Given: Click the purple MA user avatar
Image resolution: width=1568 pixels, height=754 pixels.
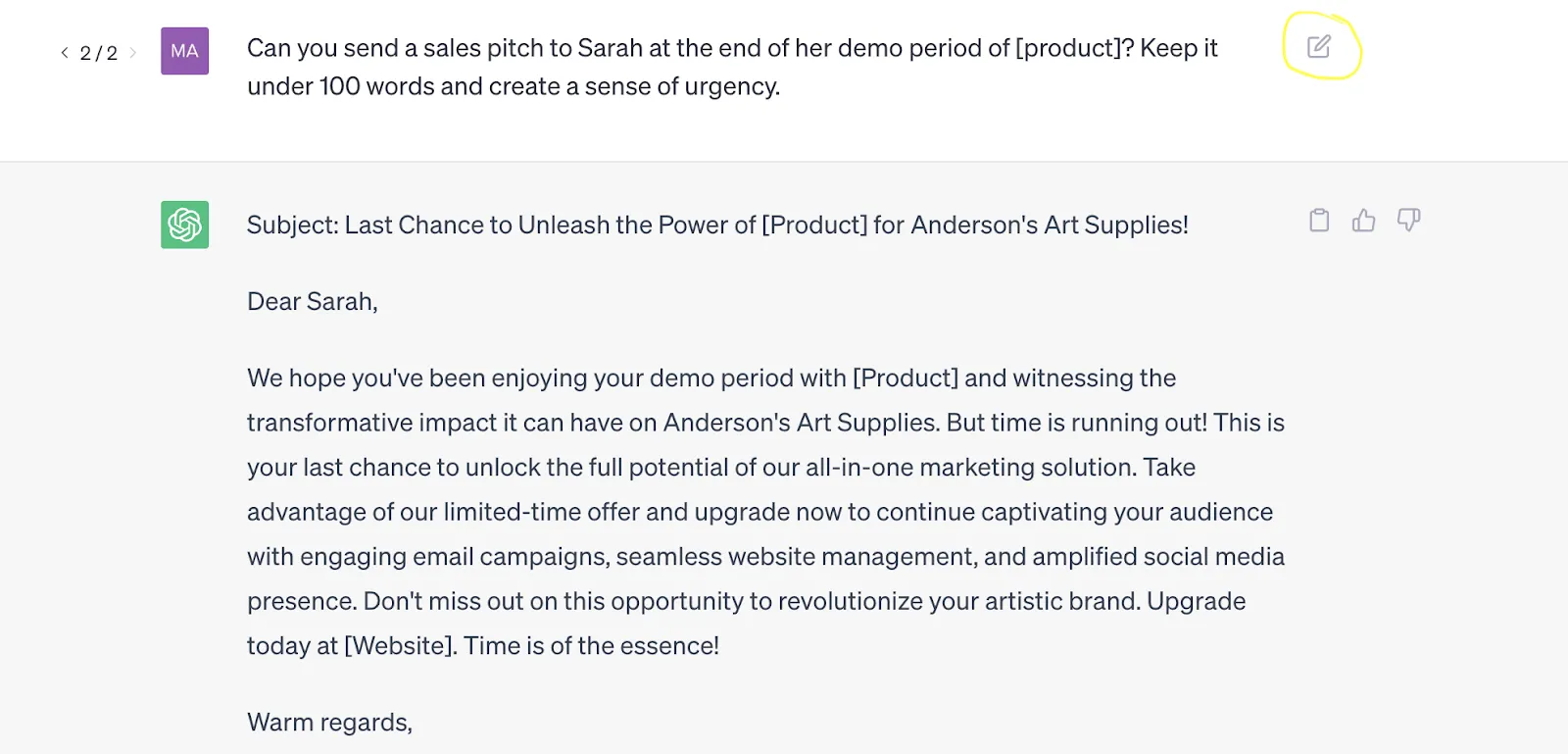Looking at the screenshot, I should point(185,51).
